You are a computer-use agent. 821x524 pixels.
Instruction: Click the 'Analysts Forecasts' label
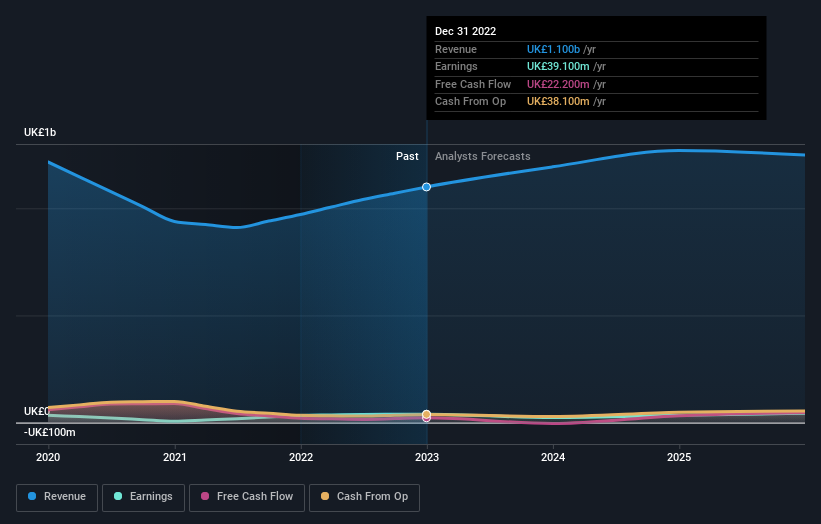(483, 156)
